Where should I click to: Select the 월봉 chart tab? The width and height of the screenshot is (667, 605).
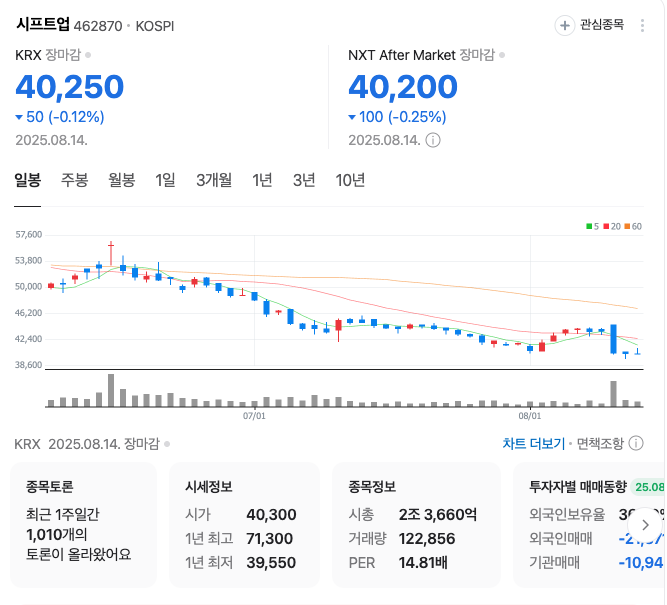tap(122, 180)
